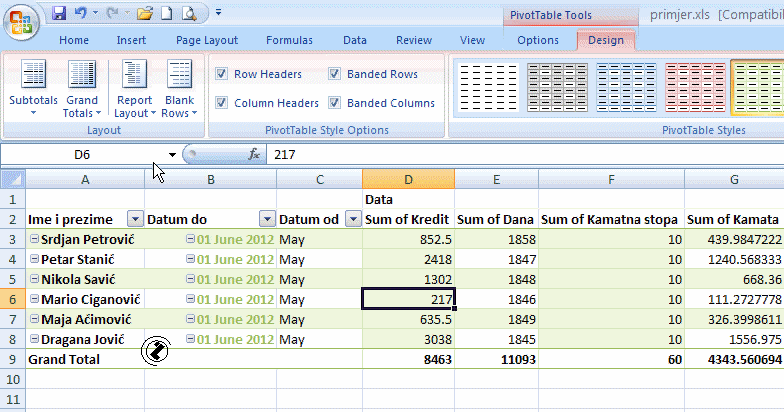Open a file via folder icon
This screenshot has height=412, width=784.
144,14
